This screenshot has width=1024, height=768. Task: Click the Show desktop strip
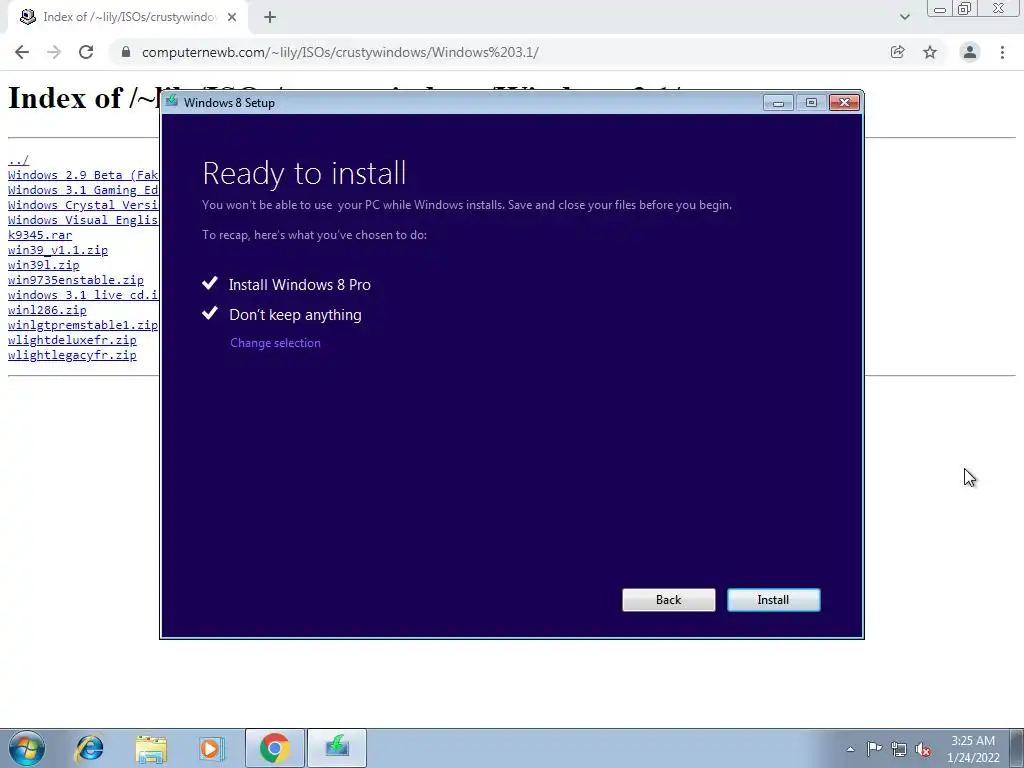[x=1017, y=748]
